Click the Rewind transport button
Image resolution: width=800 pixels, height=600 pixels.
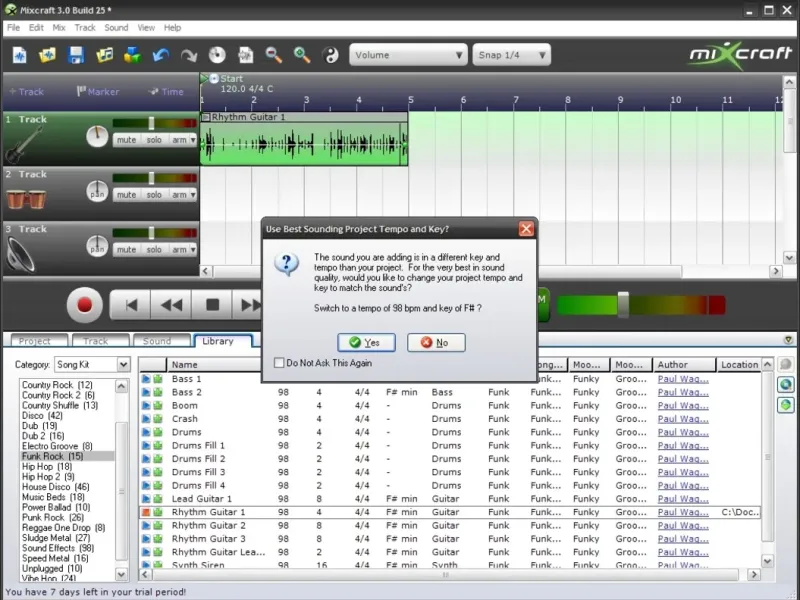point(172,304)
